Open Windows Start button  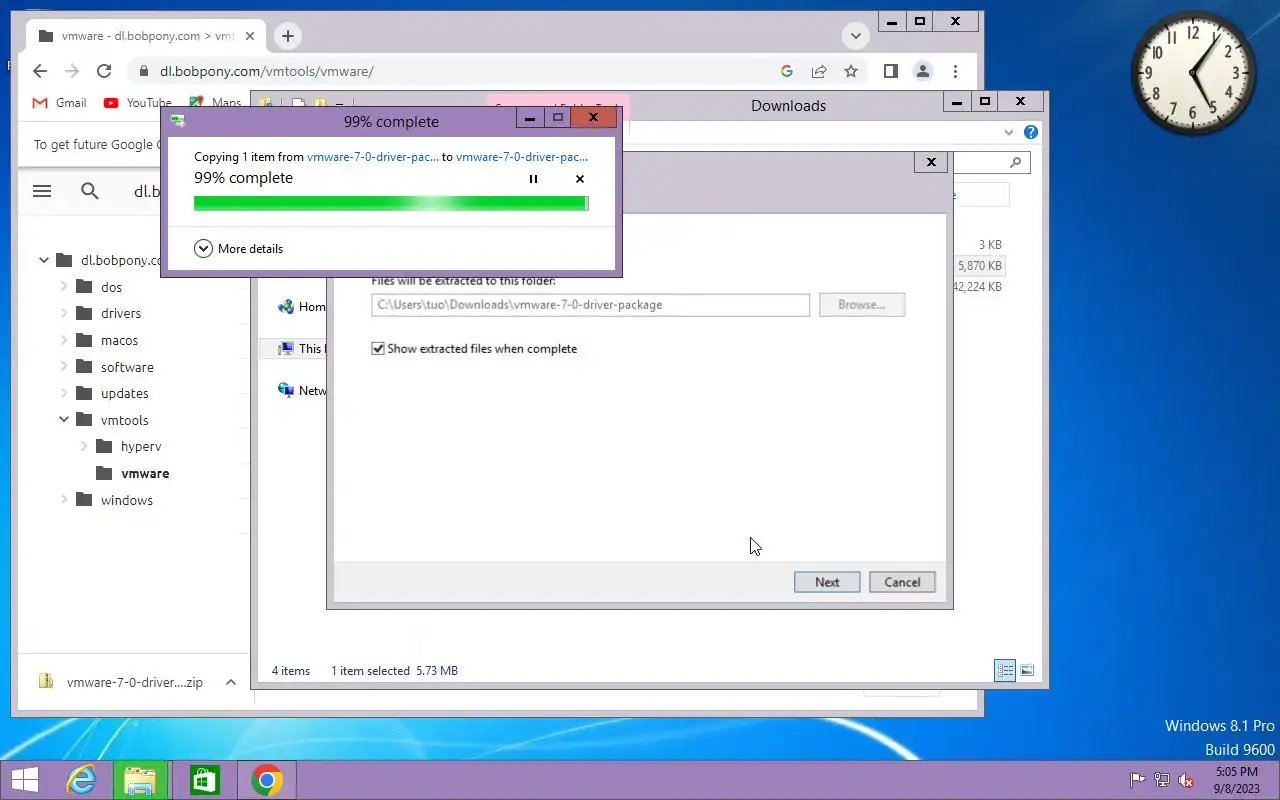coord(24,780)
